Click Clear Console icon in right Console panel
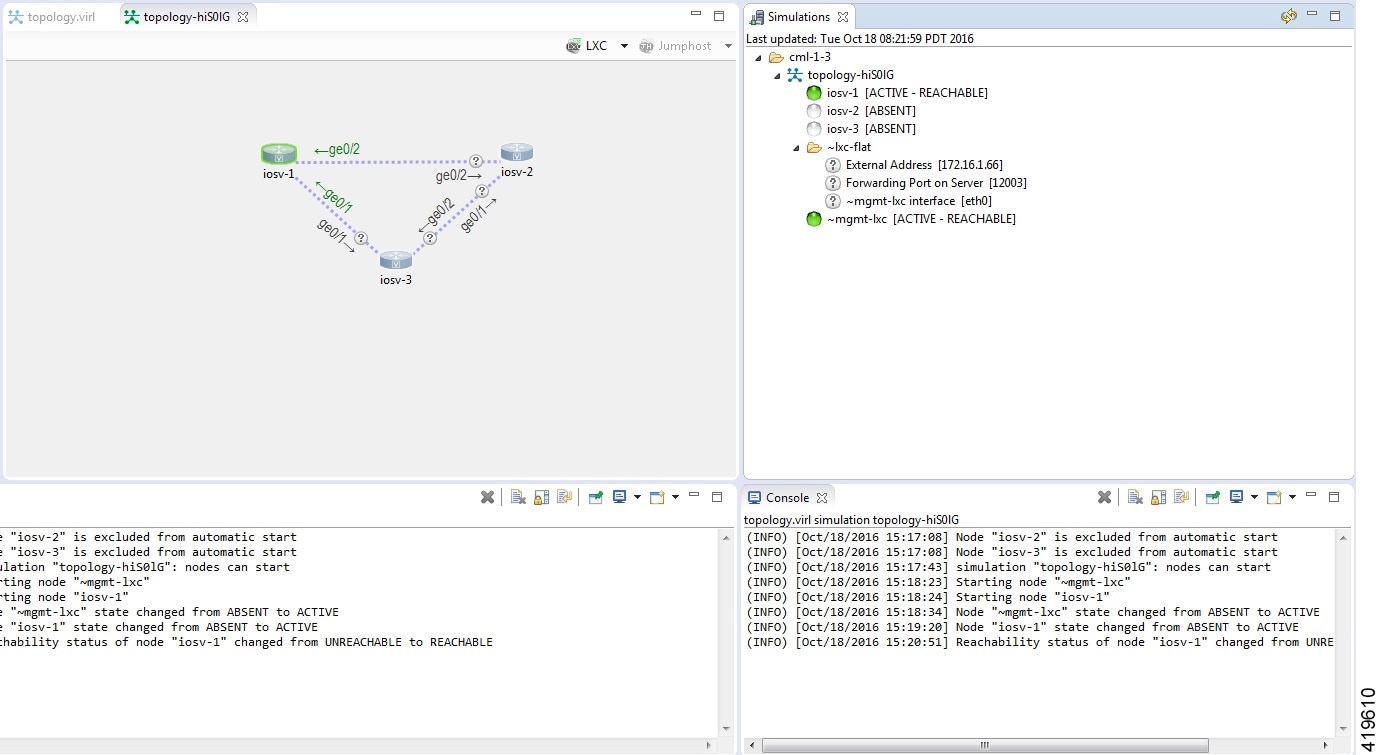Screen dimensions: 1379x755 click(1135, 497)
